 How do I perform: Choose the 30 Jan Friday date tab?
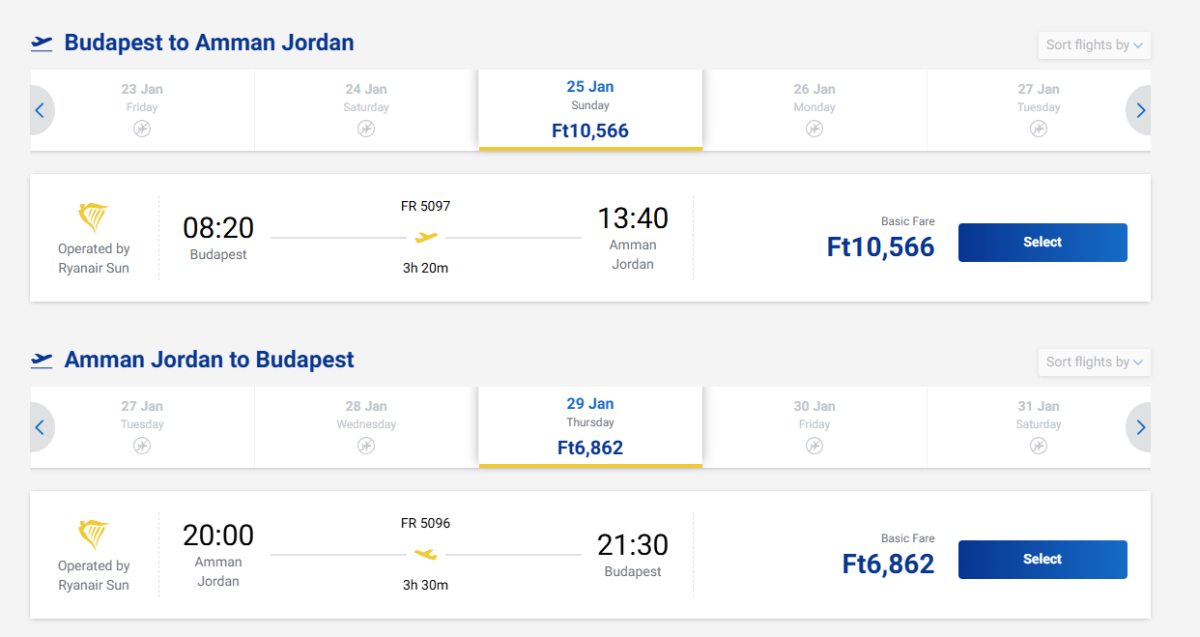click(814, 427)
